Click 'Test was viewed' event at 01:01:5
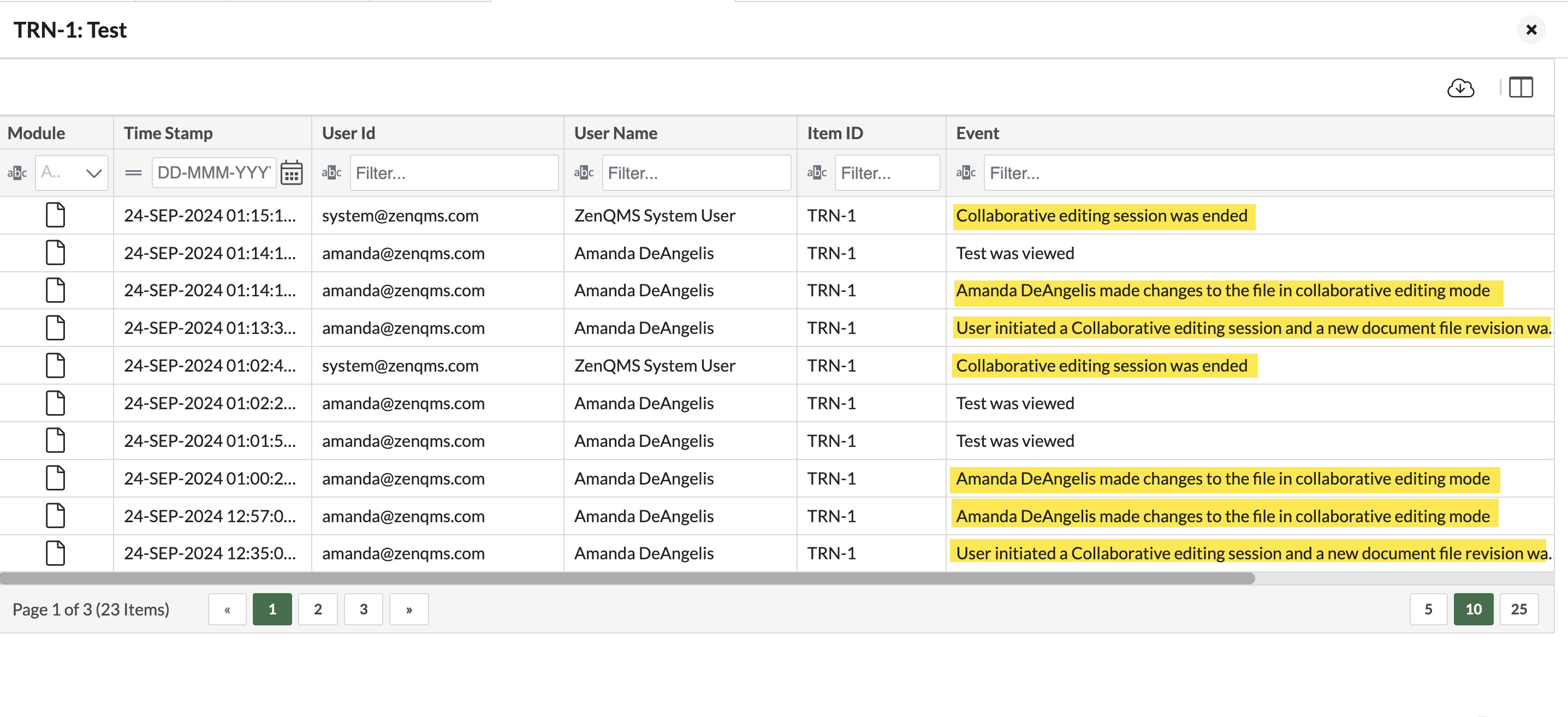 [x=1015, y=441]
